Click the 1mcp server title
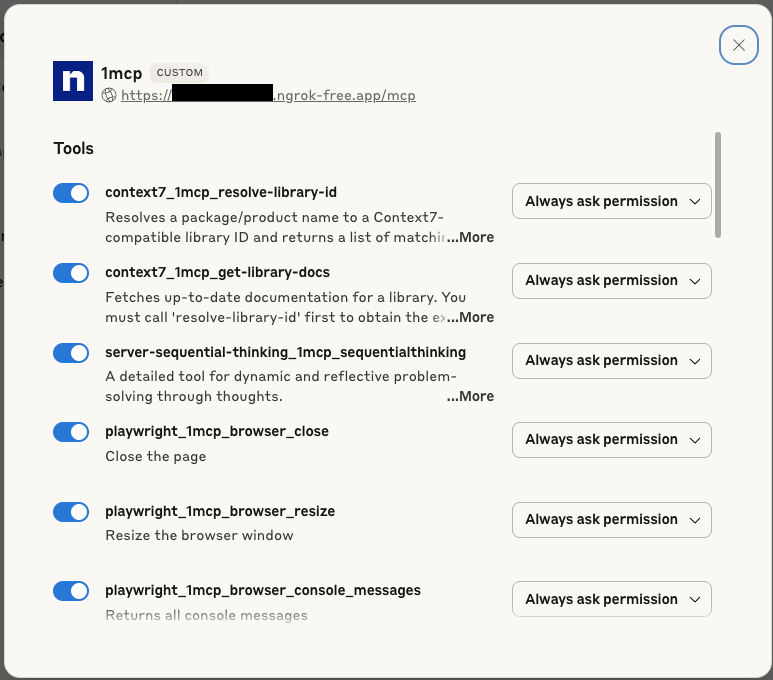The image size is (773, 680). click(x=121, y=73)
